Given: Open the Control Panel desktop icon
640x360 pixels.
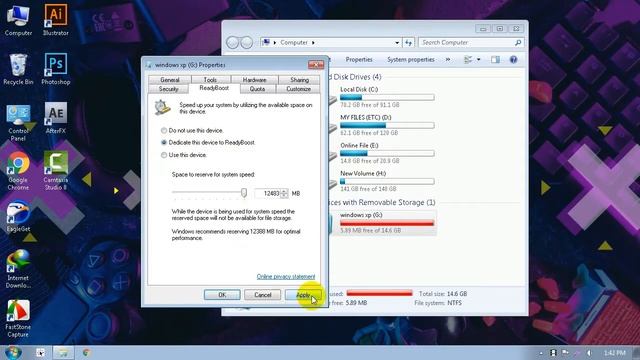Looking at the screenshot, I should coord(18,122).
